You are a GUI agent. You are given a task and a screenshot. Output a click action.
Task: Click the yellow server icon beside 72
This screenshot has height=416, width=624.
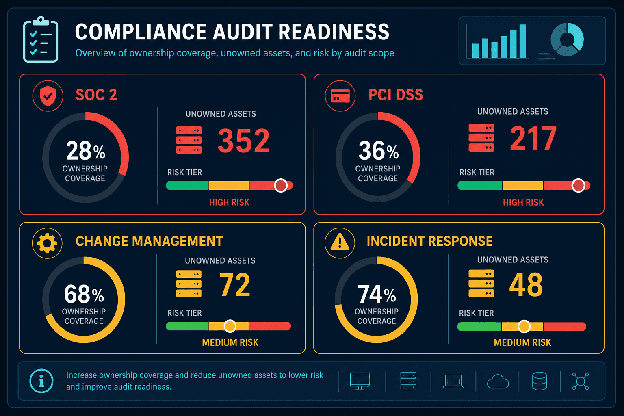pos(189,284)
